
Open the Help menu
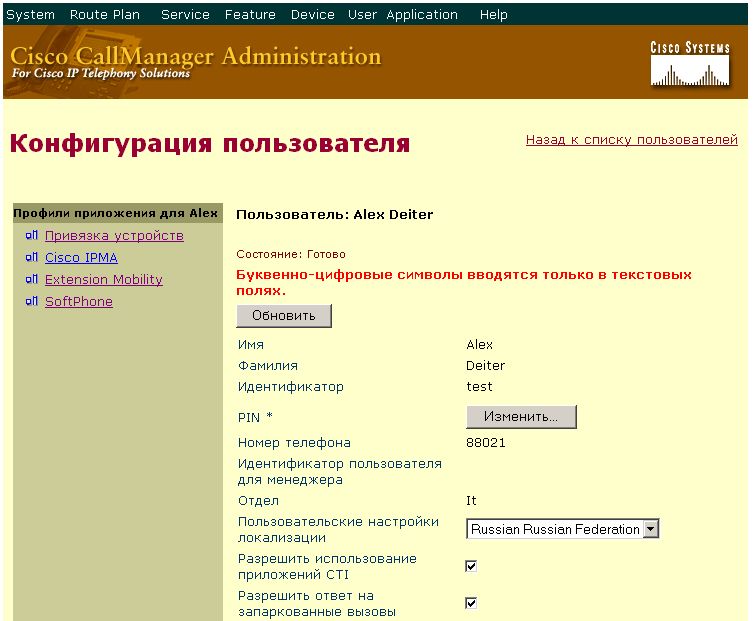(x=493, y=15)
